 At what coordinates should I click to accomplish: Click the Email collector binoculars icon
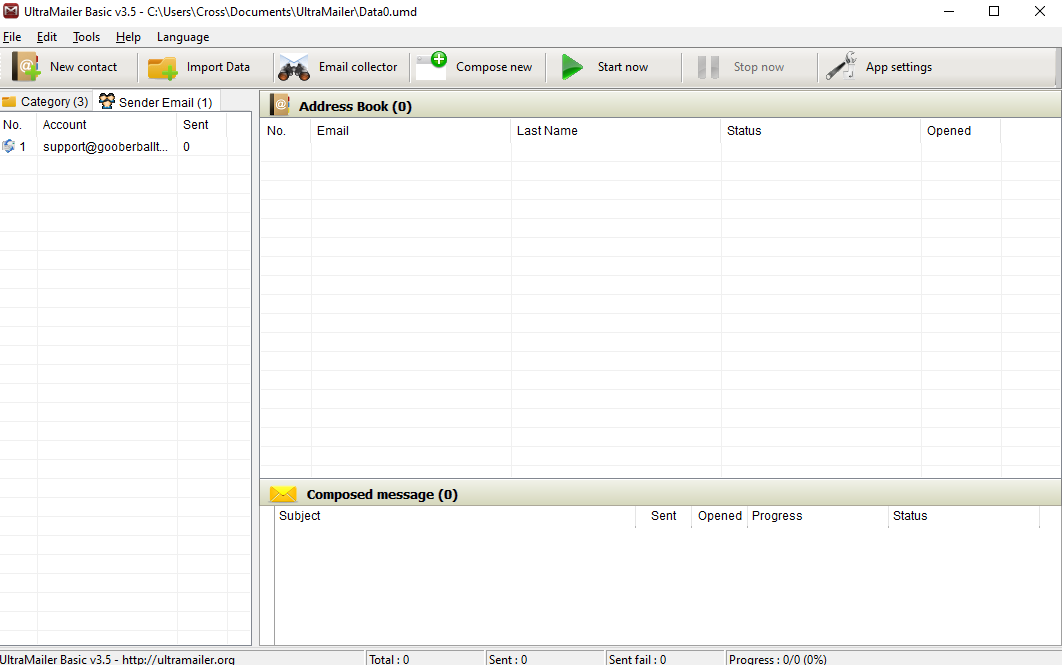(x=294, y=68)
